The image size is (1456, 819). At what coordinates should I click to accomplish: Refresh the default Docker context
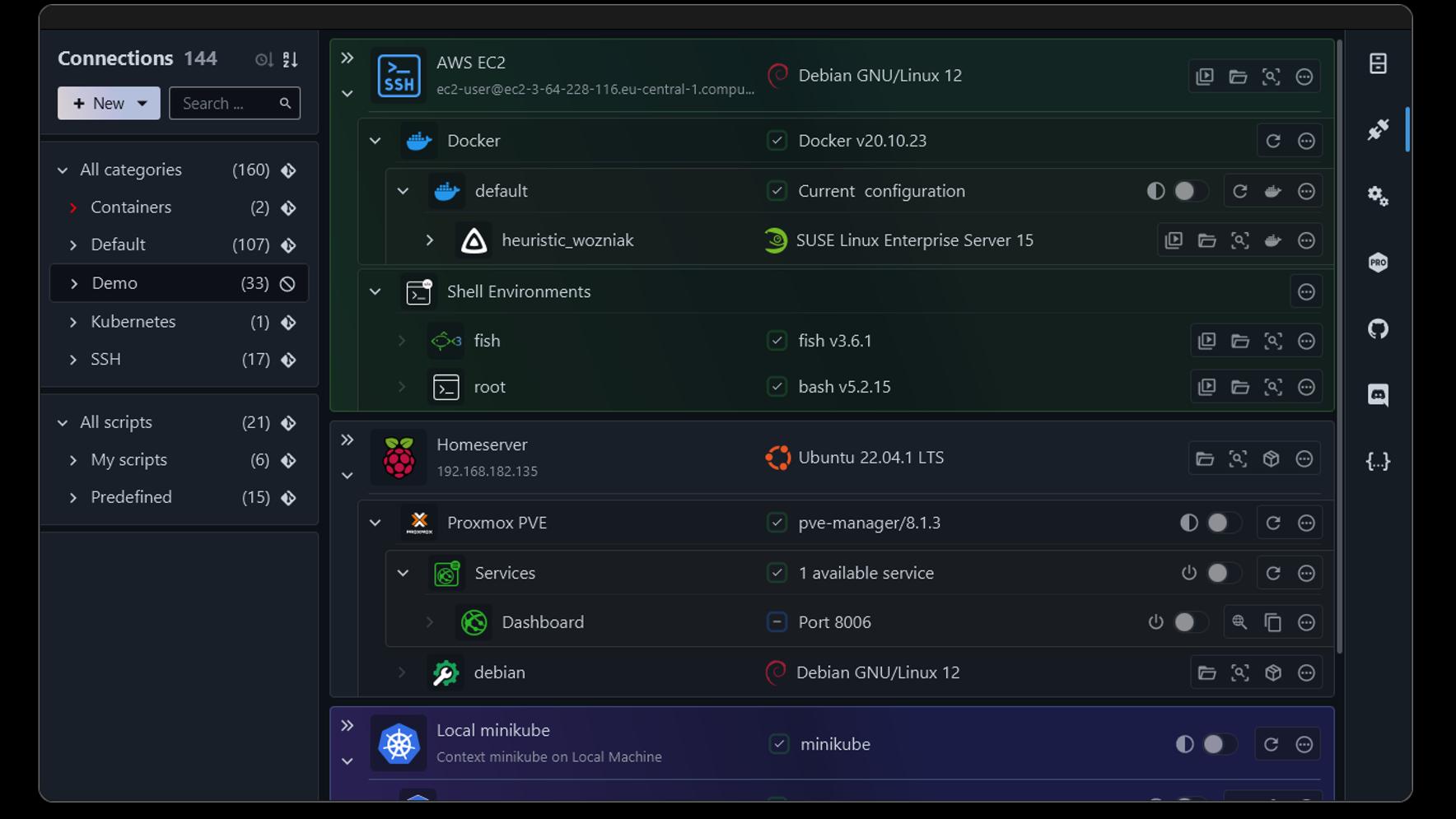[x=1240, y=191]
